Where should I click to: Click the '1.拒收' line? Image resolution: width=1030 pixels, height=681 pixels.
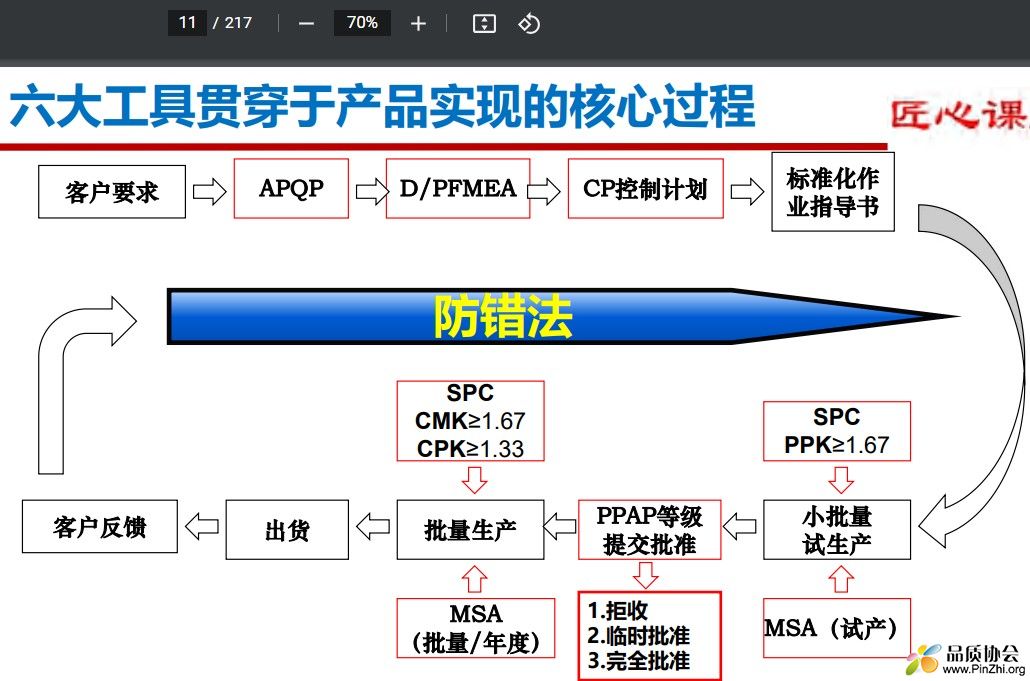coord(617,610)
